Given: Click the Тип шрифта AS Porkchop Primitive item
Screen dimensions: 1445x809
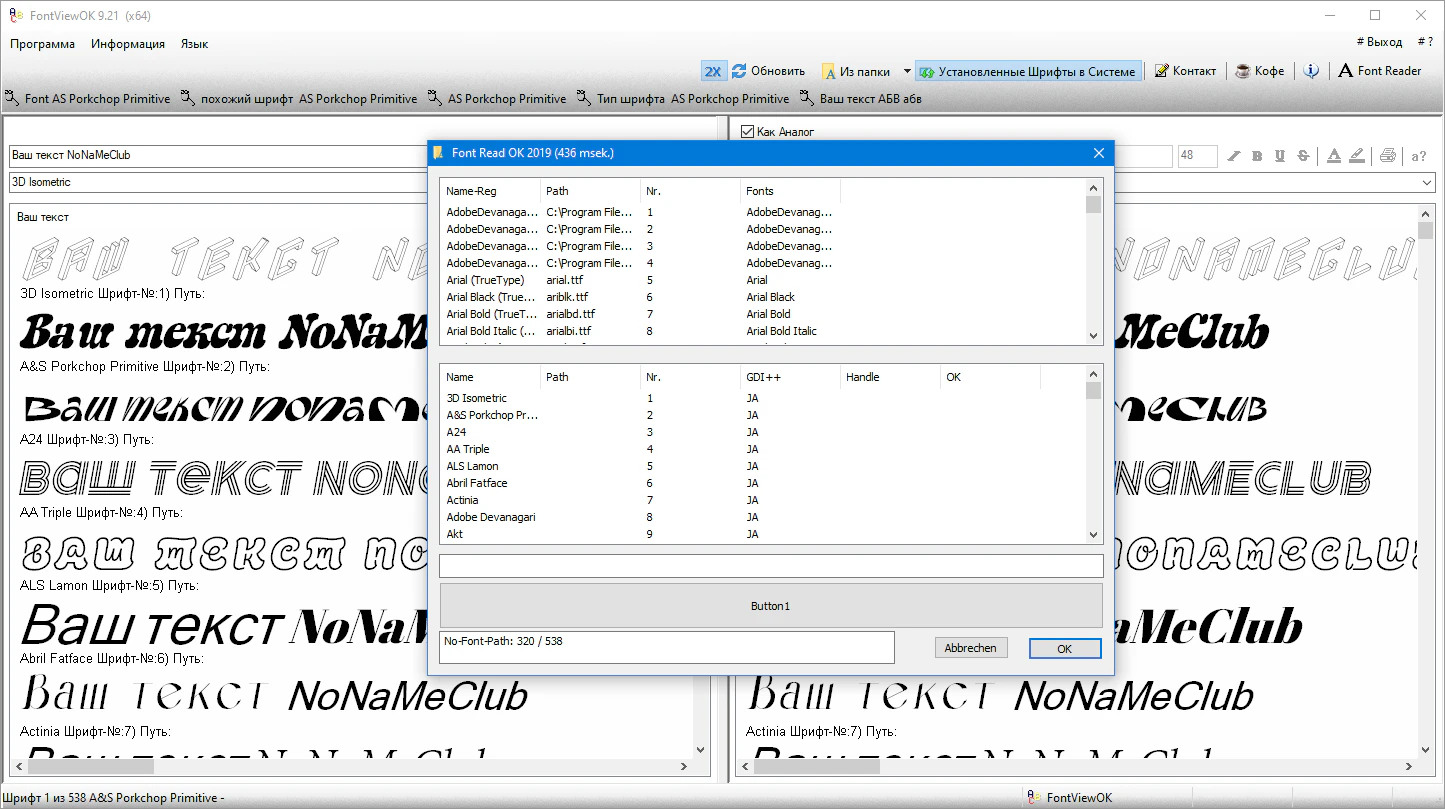Looking at the screenshot, I should 683,99.
